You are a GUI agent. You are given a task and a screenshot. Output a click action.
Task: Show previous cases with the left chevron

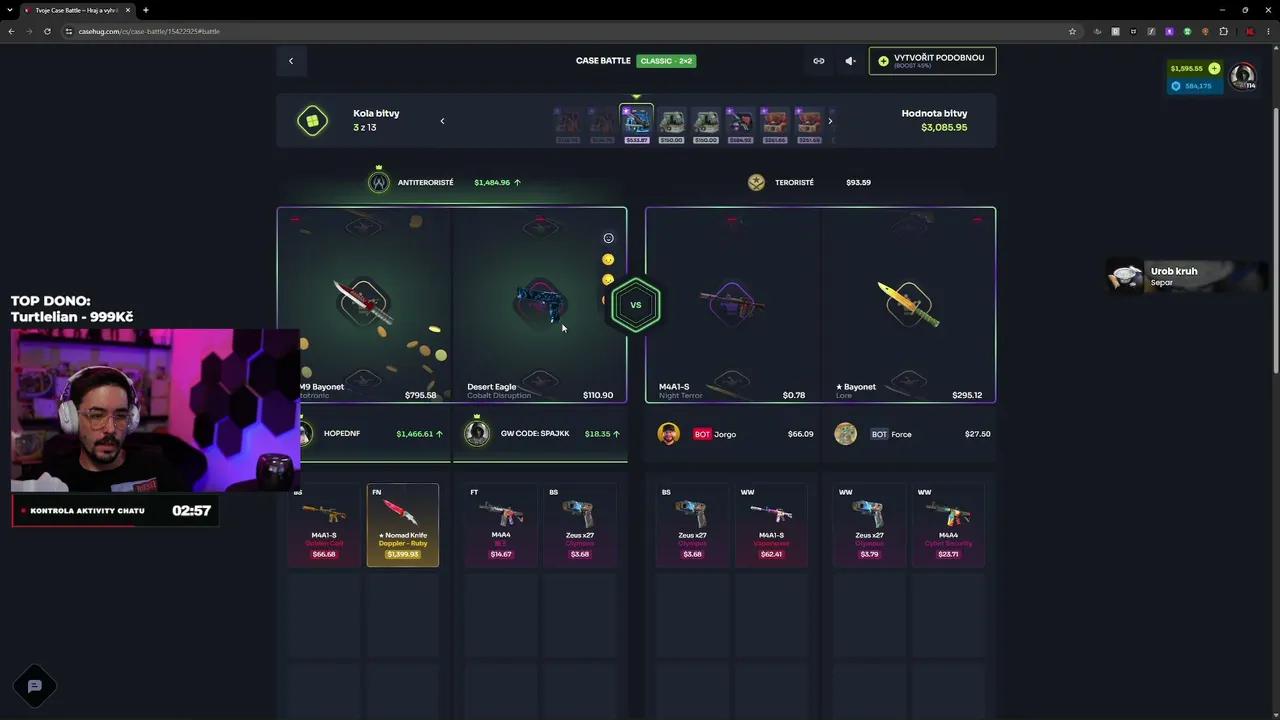[442, 121]
